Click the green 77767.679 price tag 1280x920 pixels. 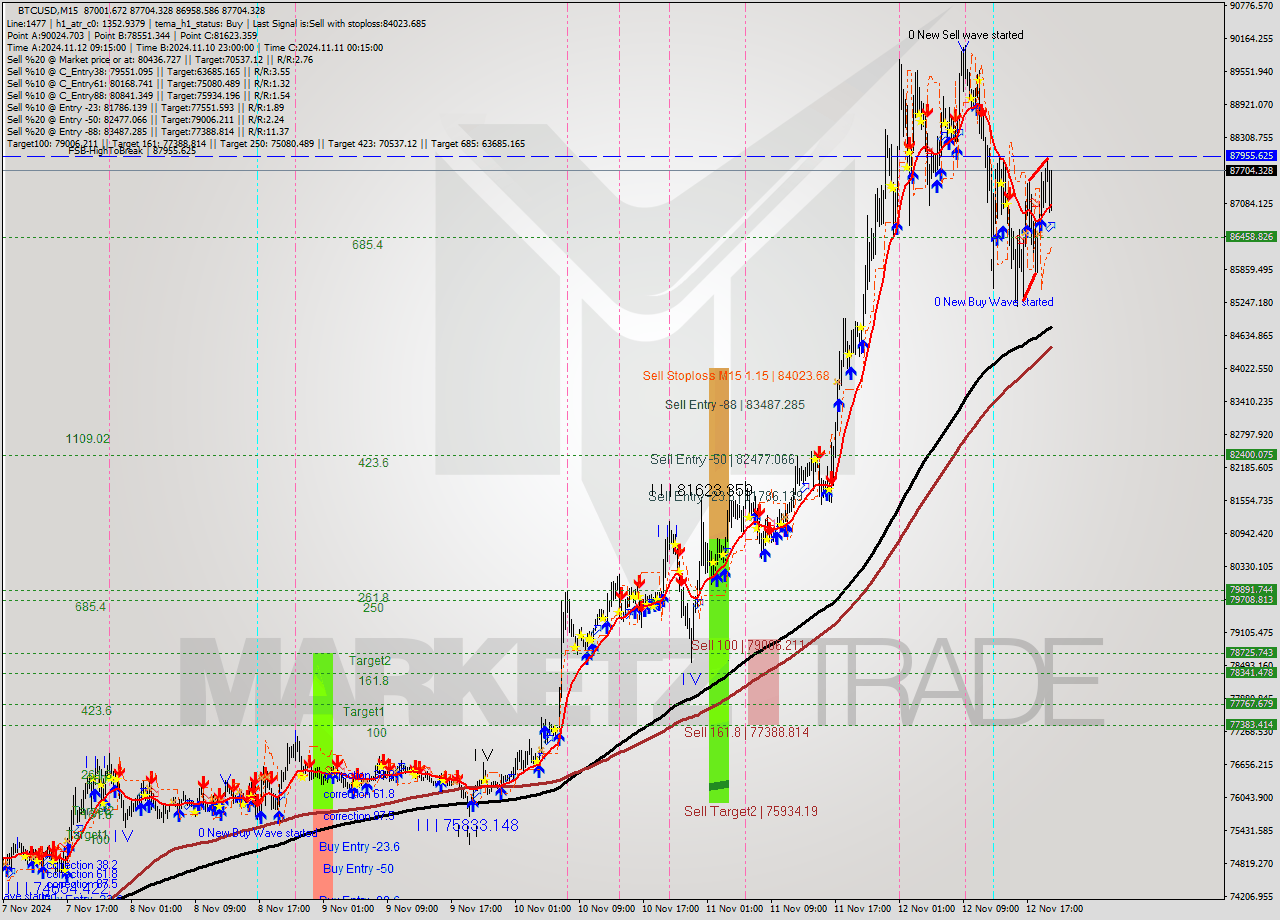(x=1250, y=704)
